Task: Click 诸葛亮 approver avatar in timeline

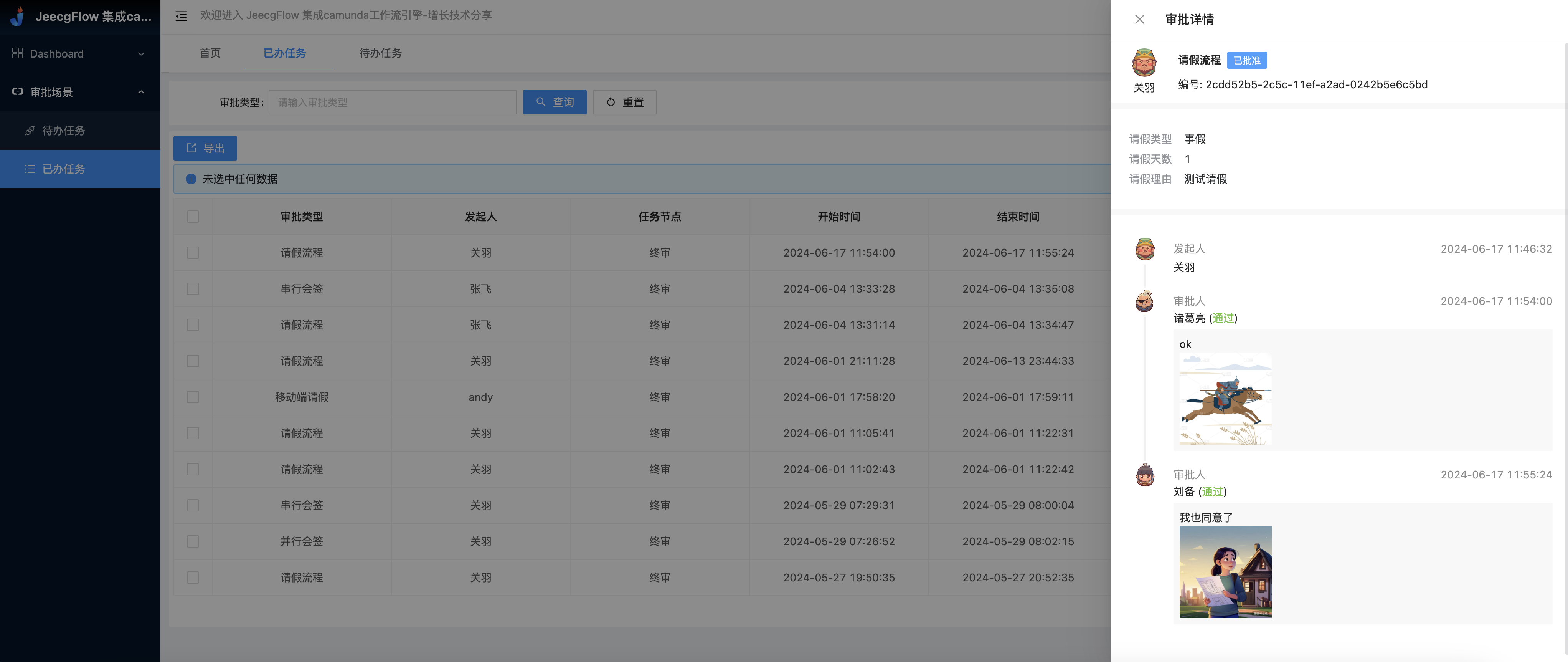Action: [1144, 301]
